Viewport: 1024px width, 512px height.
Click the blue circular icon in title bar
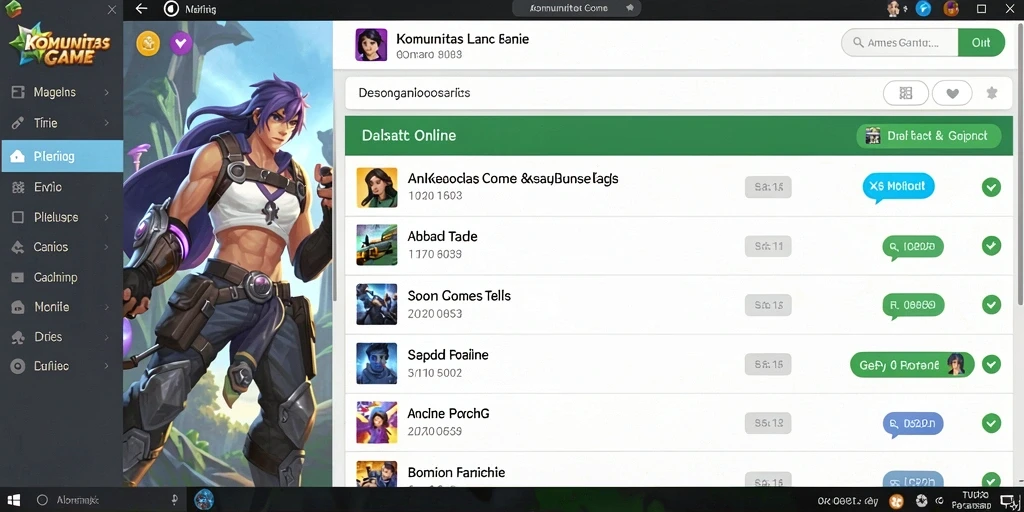pos(923,8)
